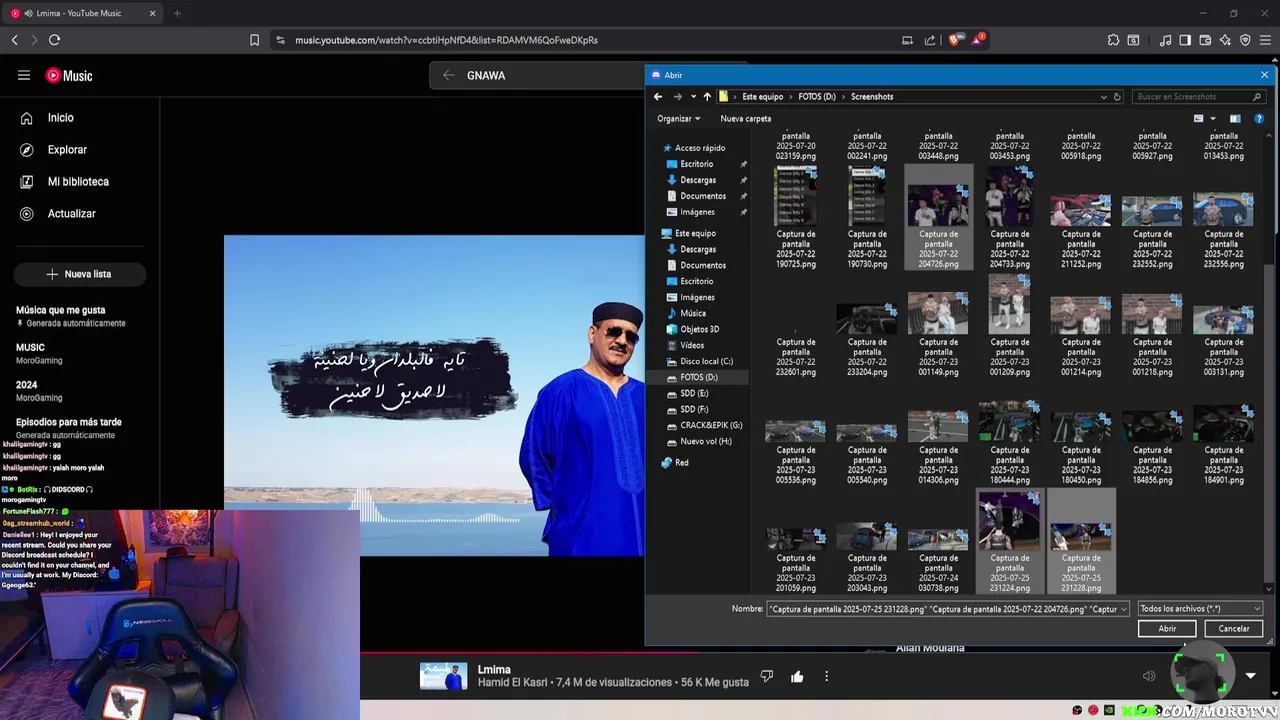1280x720 pixels.
Task: Open the Brave Wallet icon
Action: click(x=1205, y=40)
